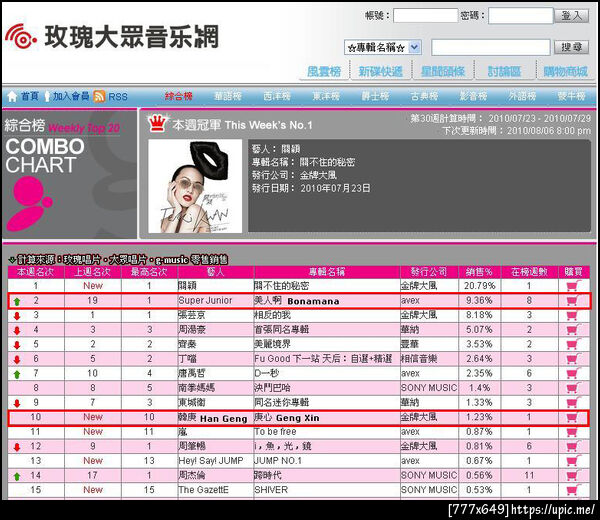The image size is (600, 520).
Task: Focus the search keyword input field
Action: (x=491, y=47)
